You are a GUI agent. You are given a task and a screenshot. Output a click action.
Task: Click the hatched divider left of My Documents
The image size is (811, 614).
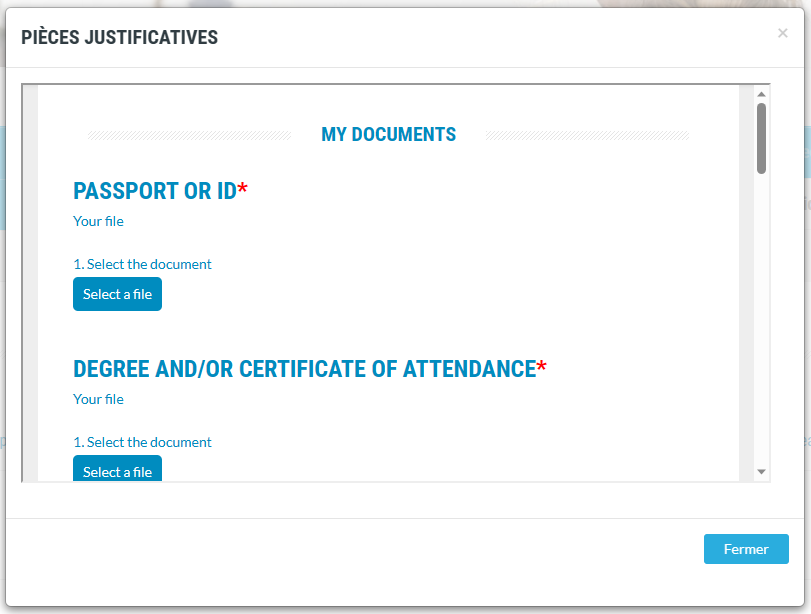[x=189, y=136]
